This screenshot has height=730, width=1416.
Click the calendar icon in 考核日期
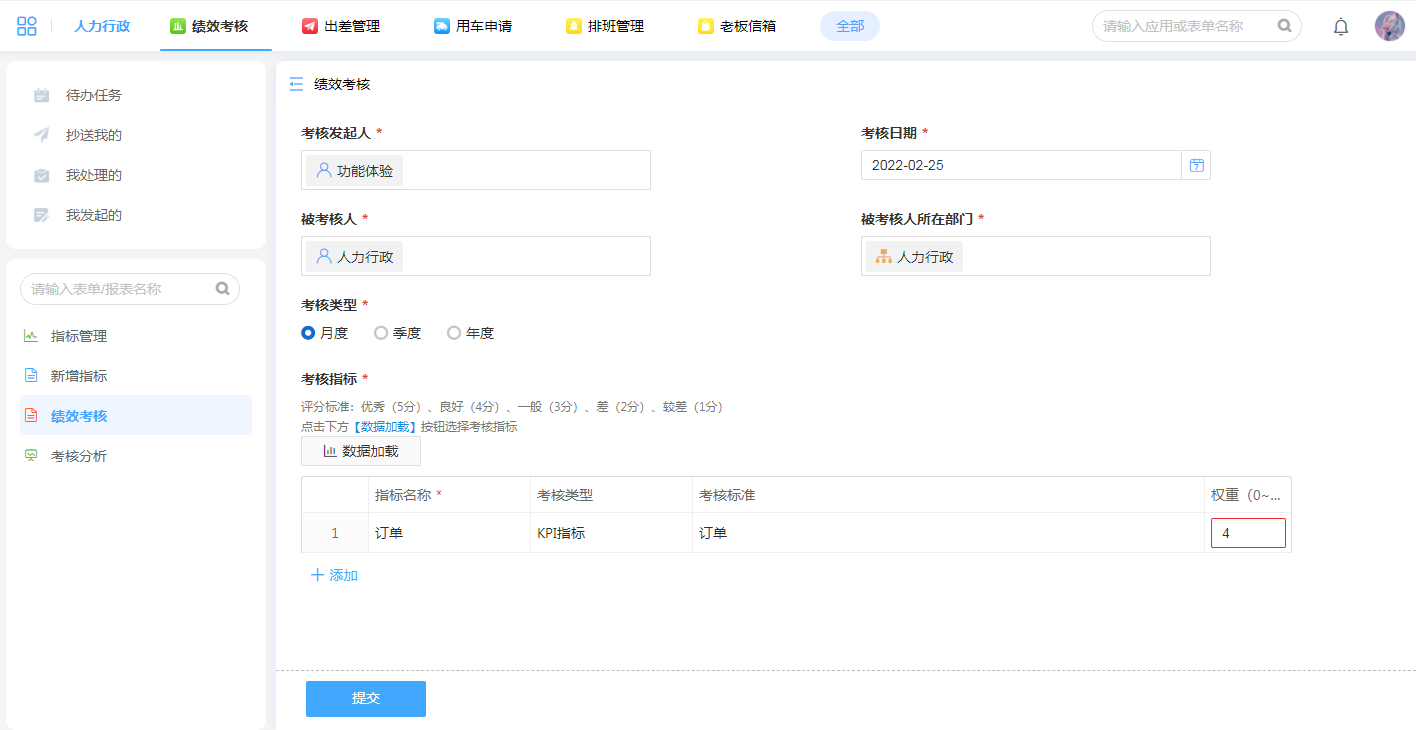tap(1196, 165)
